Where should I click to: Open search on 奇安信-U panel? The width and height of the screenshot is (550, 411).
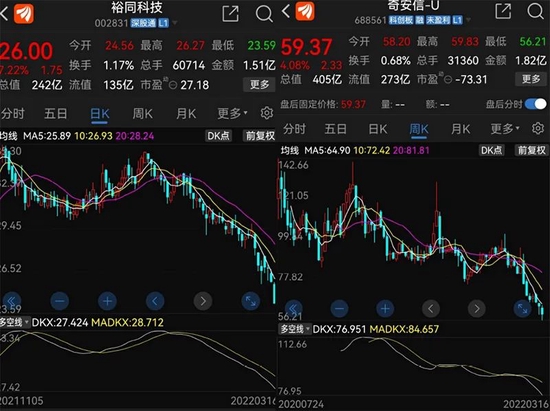pos(535,11)
